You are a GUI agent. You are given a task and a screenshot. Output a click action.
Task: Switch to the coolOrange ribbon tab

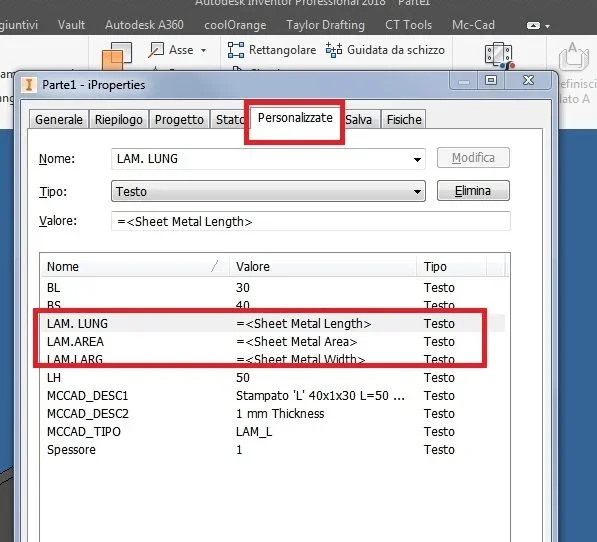point(235,25)
